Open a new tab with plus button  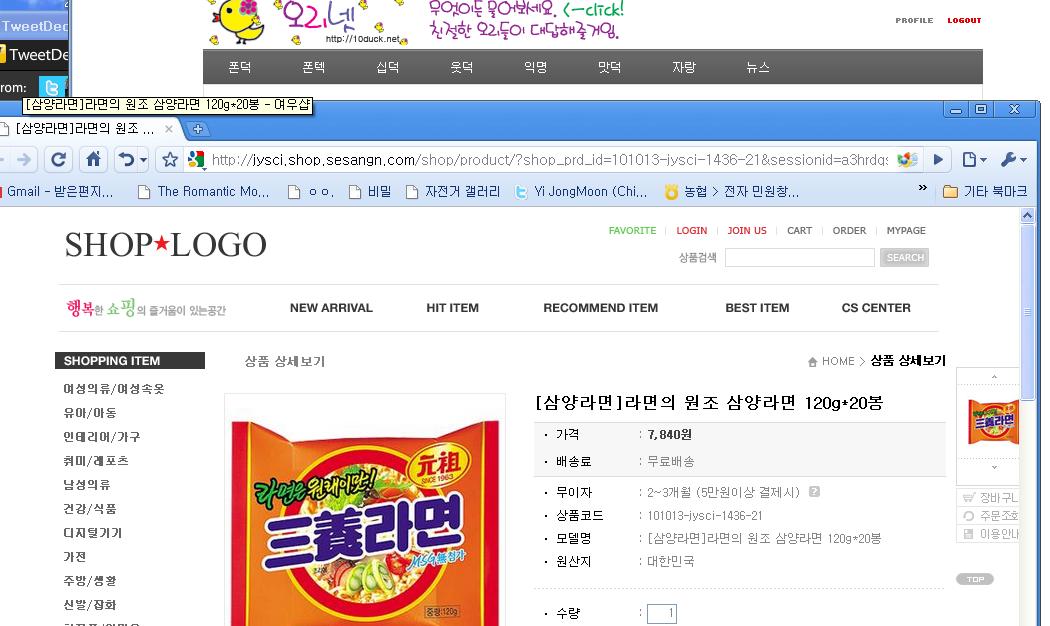[x=197, y=129]
